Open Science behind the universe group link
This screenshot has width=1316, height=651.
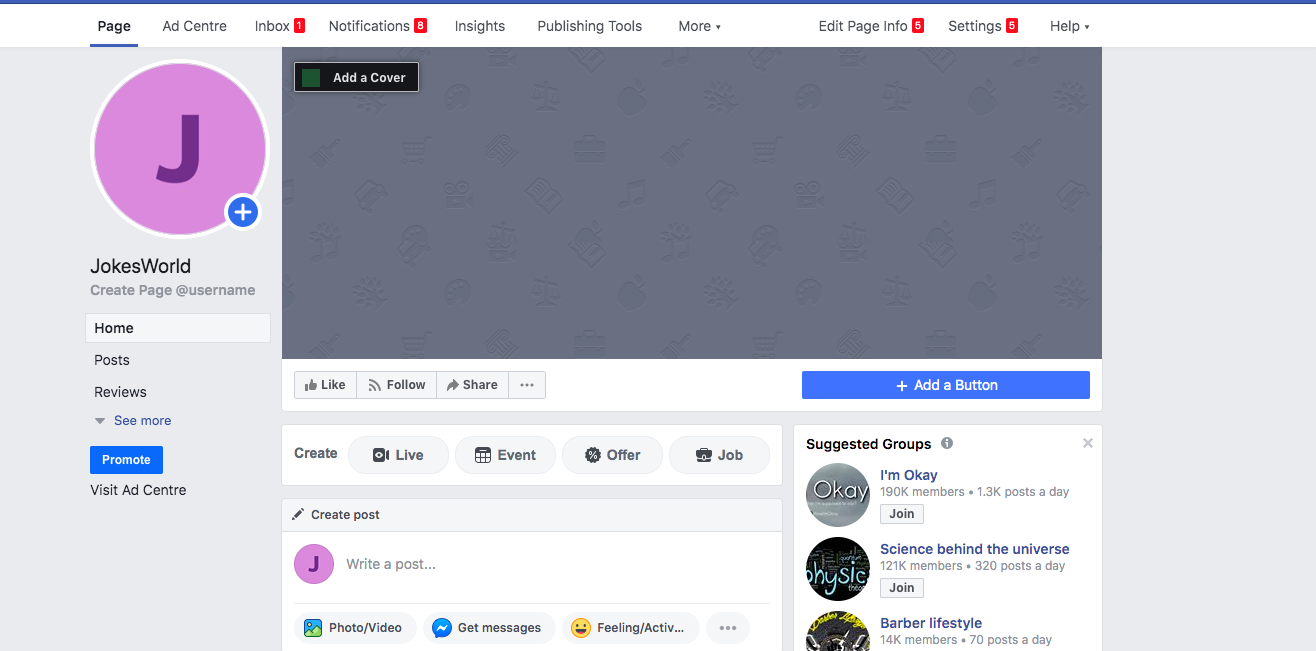click(x=975, y=549)
